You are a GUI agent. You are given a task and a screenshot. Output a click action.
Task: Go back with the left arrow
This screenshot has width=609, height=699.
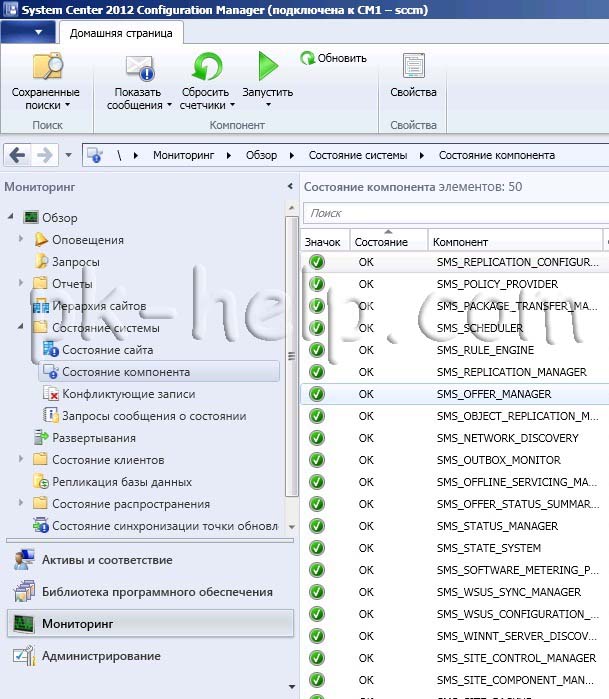point(17,156)
